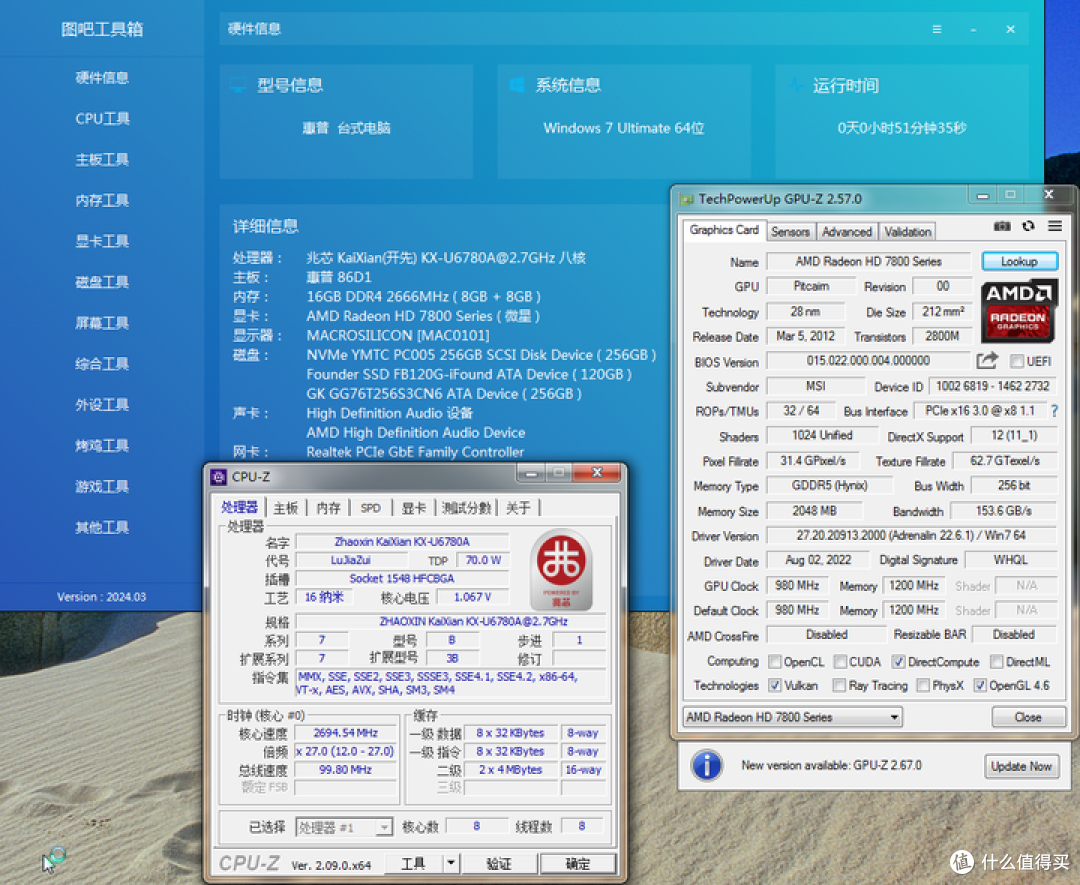Toggle the Vulkan checkbox

click(775, 685)
